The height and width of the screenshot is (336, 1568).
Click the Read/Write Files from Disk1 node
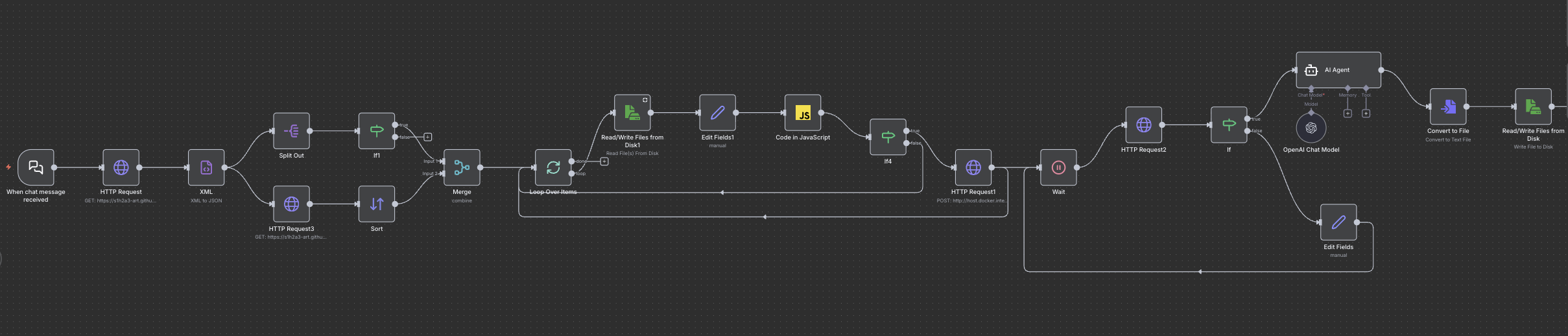(x=632, y=113)
